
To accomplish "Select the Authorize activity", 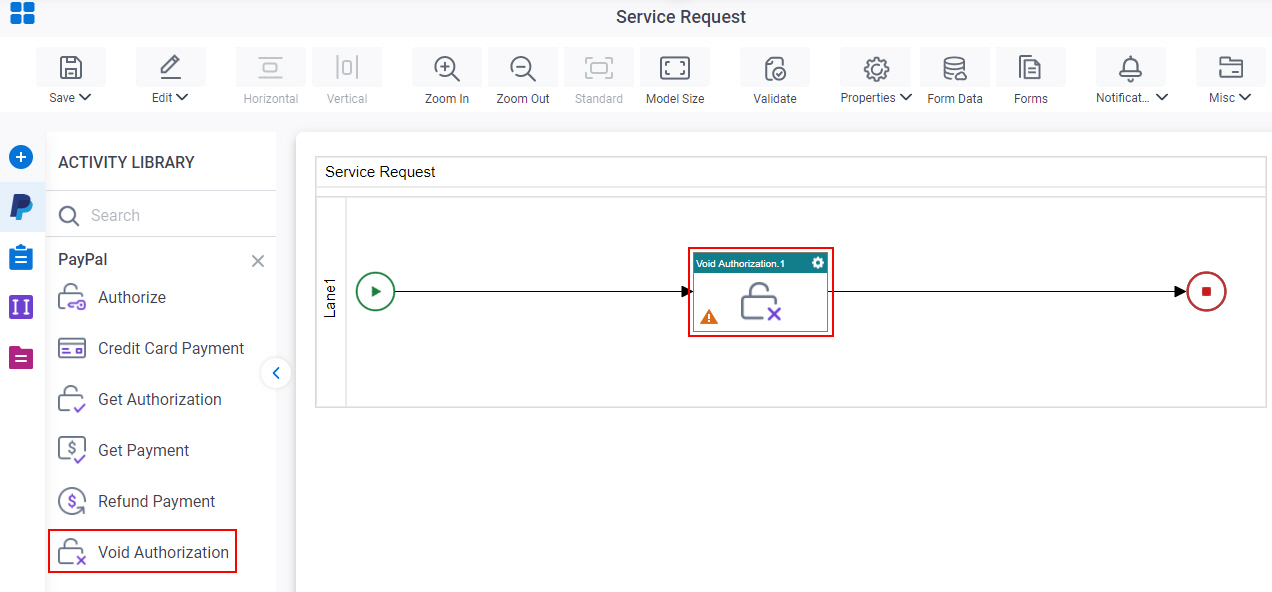I will 112,298.
